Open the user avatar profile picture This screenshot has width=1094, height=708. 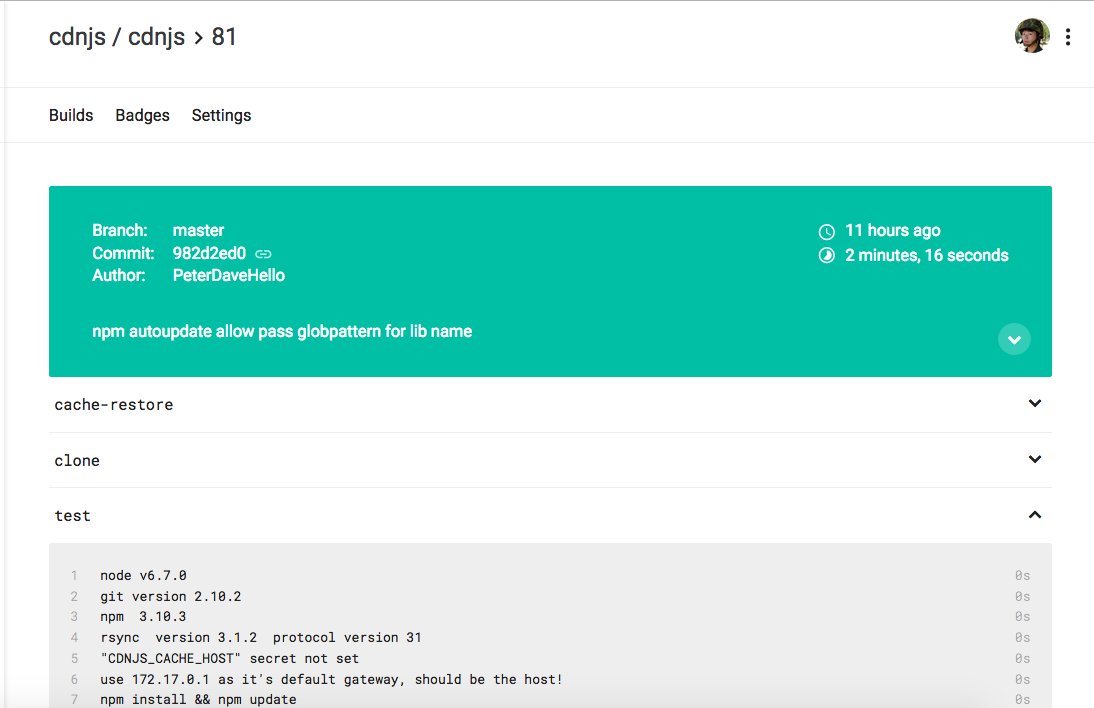(1032, 36)
